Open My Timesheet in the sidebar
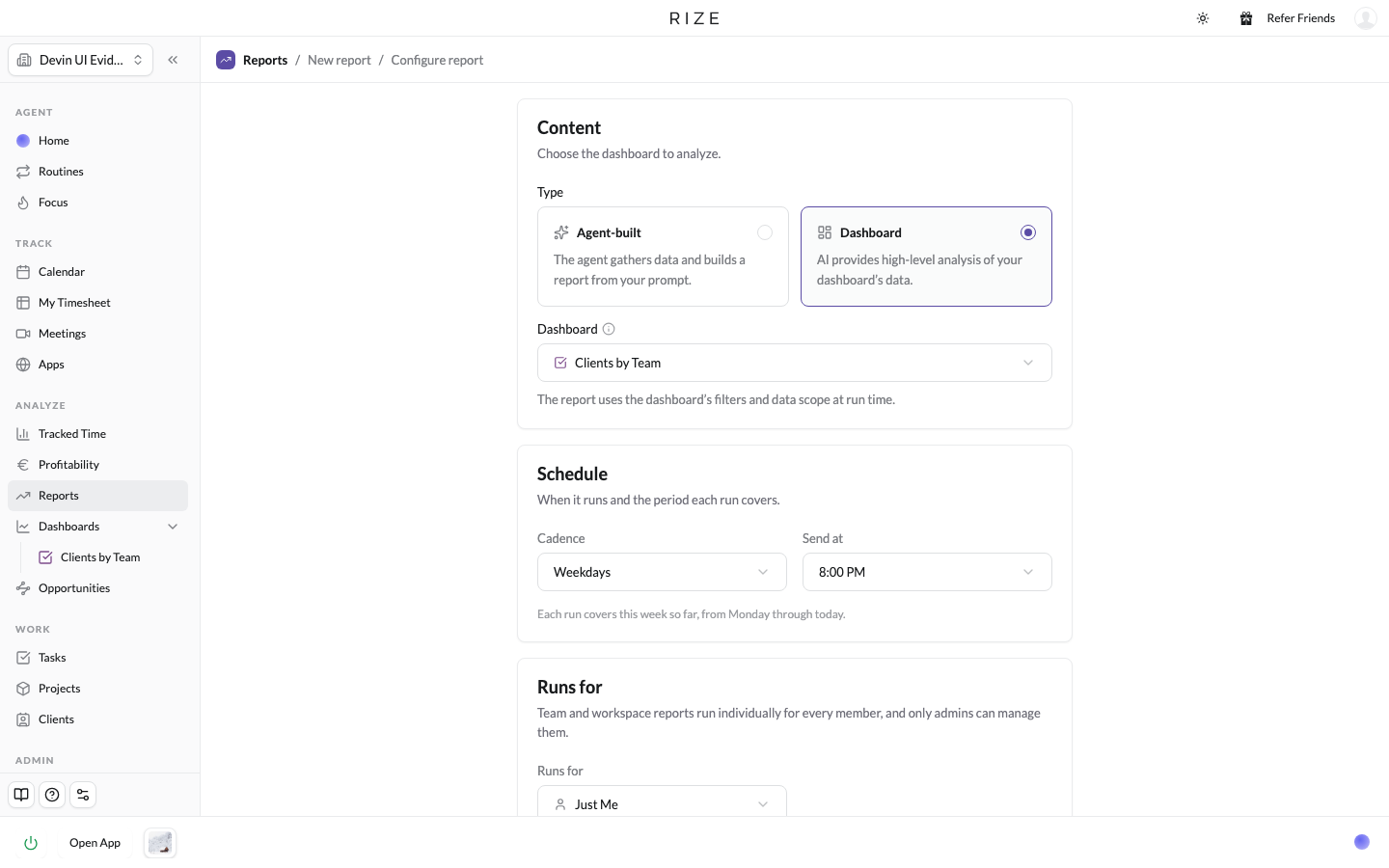 click(x=97, y=303)
